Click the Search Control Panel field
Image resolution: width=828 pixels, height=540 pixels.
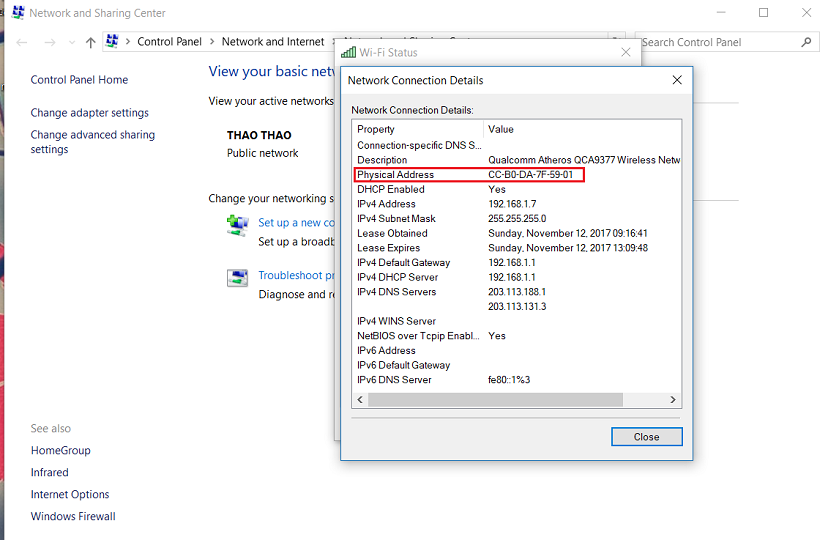click(718, 42)
